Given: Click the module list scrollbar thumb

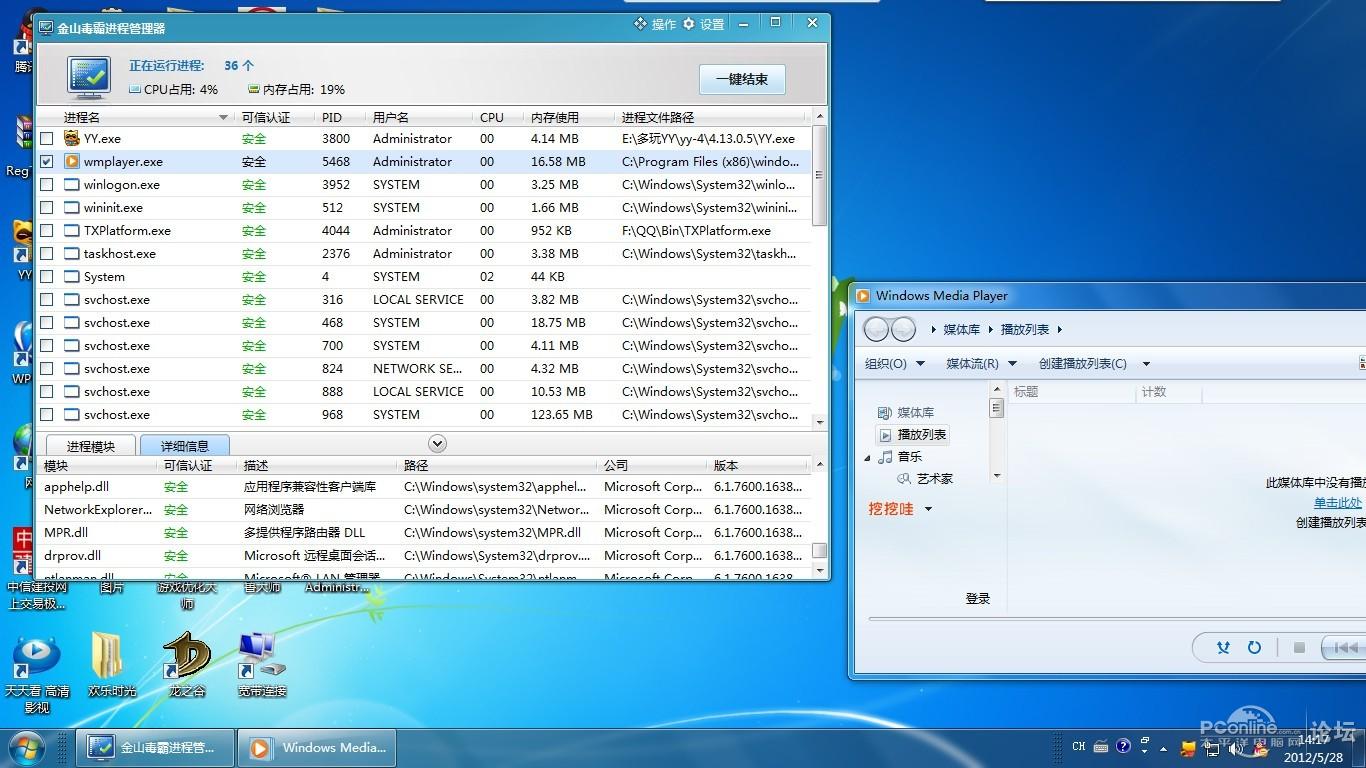Looking at the screenshot, I should (820, 550).
